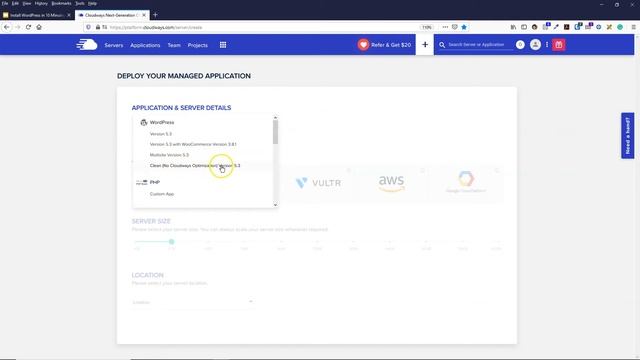This screenshot has height=360, width=640.
Task: Click the green circle extension icon
Action: pyautogui.click(x=620, y=27)
